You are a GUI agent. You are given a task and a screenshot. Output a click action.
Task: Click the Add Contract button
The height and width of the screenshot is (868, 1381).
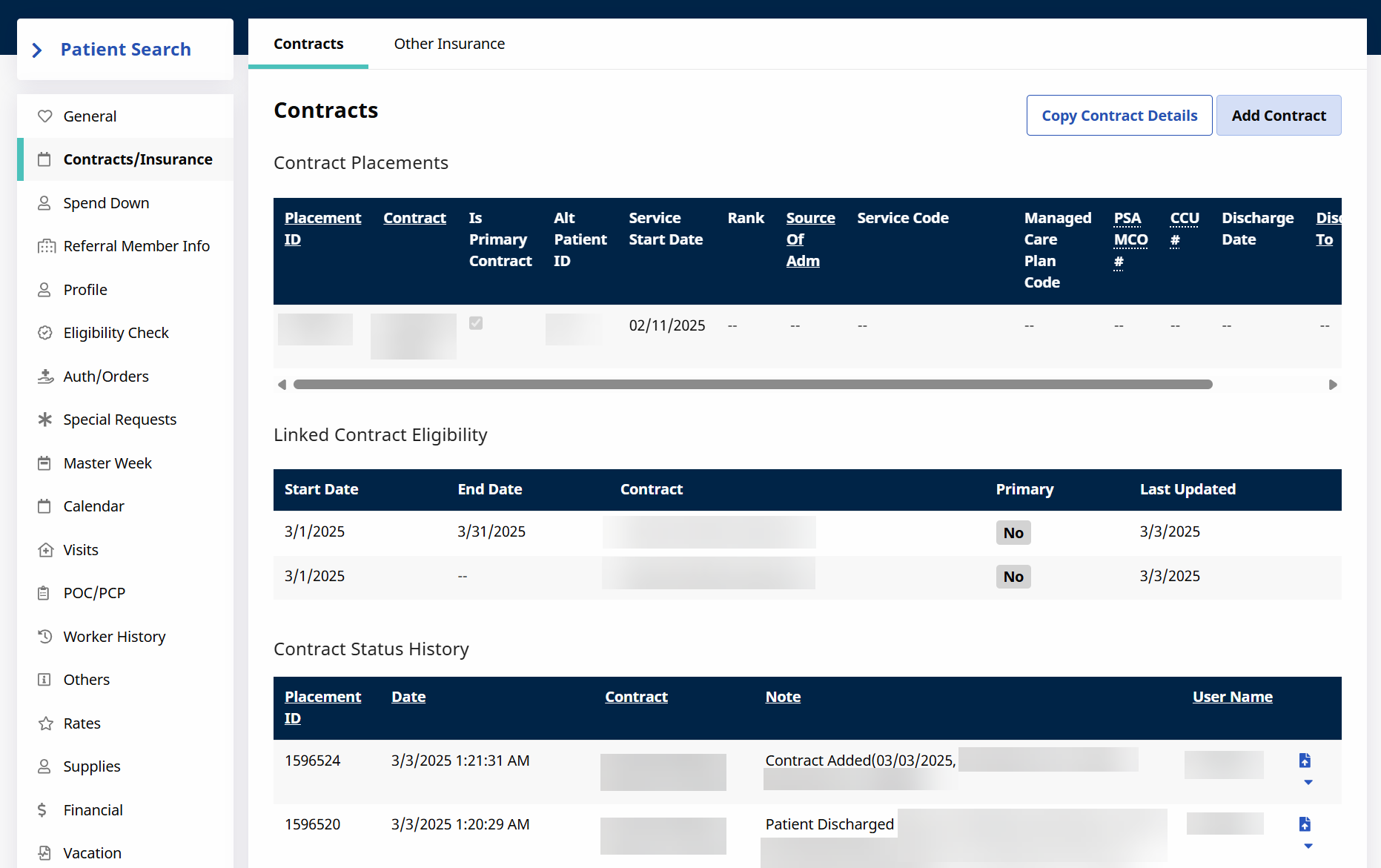point(1279,116)
